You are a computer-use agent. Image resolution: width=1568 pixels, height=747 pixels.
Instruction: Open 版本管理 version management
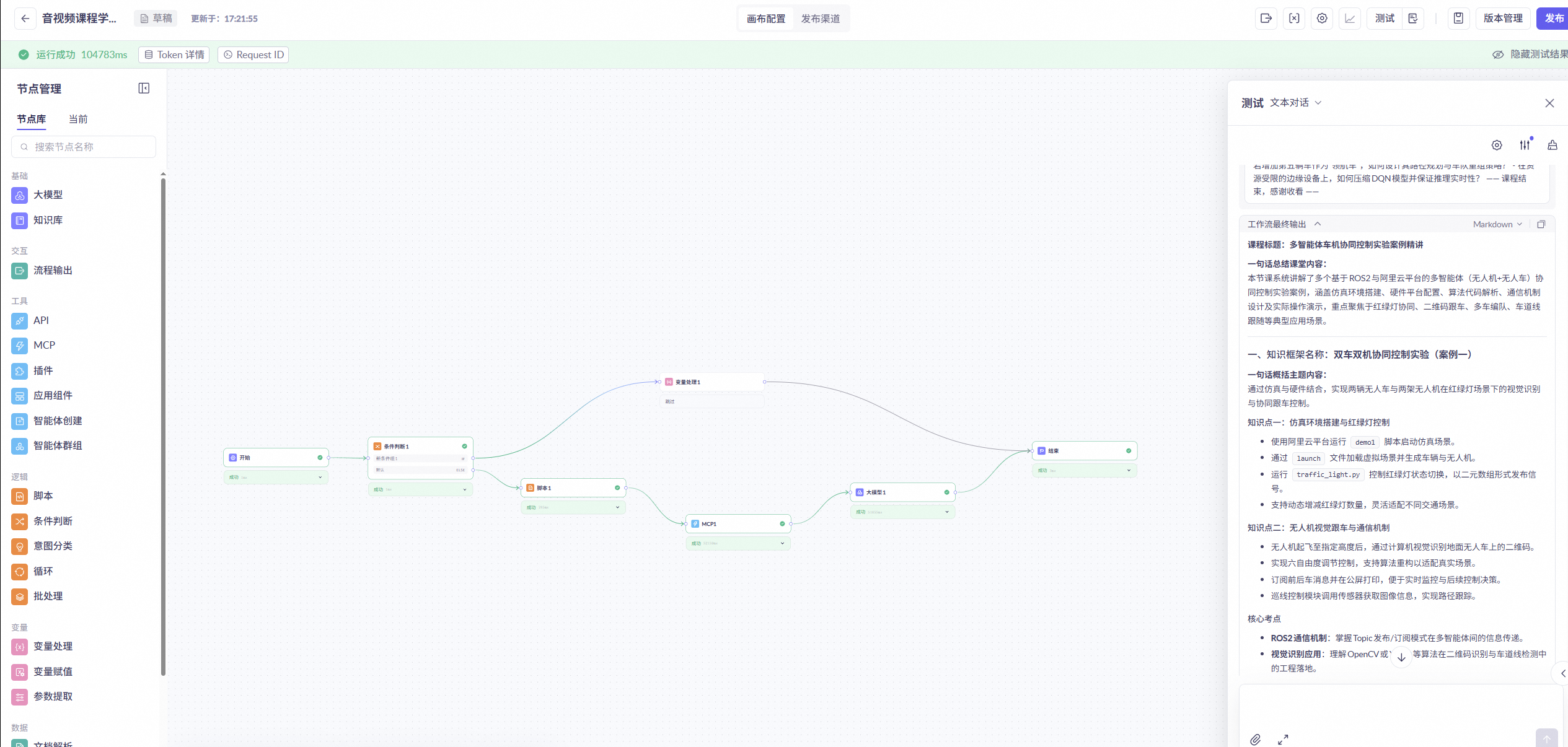coord(1502,19)
